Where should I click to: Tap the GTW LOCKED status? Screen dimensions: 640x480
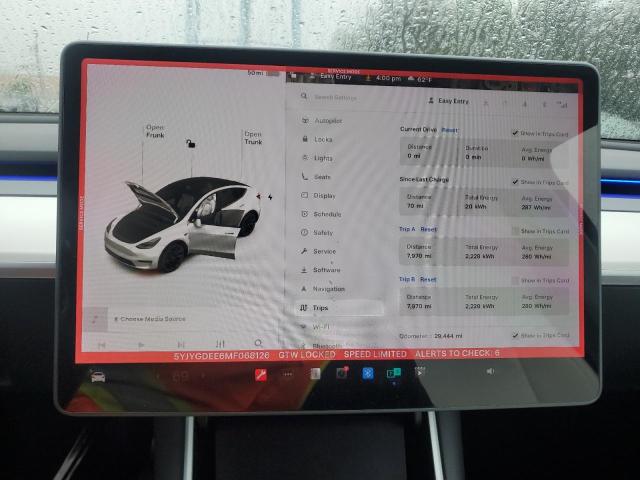tap(307, 355)
